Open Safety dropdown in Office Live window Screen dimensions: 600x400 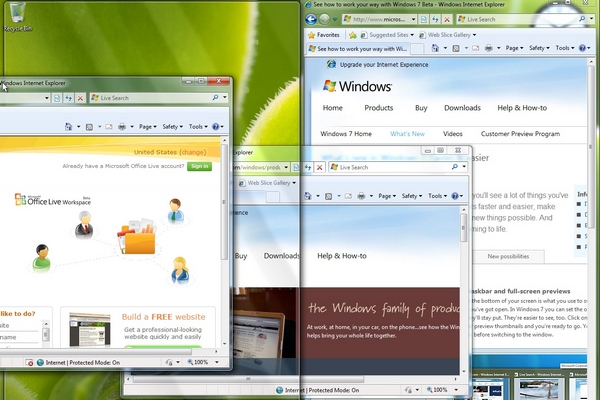(173, 127)
